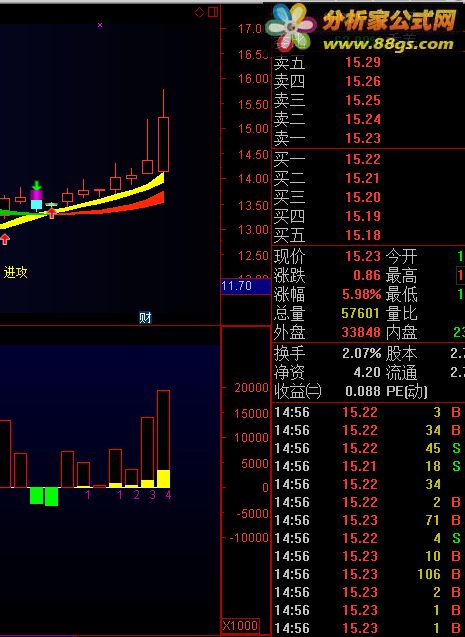
Task: Click the red diamond icon above chart
Action: click(199, 12)
